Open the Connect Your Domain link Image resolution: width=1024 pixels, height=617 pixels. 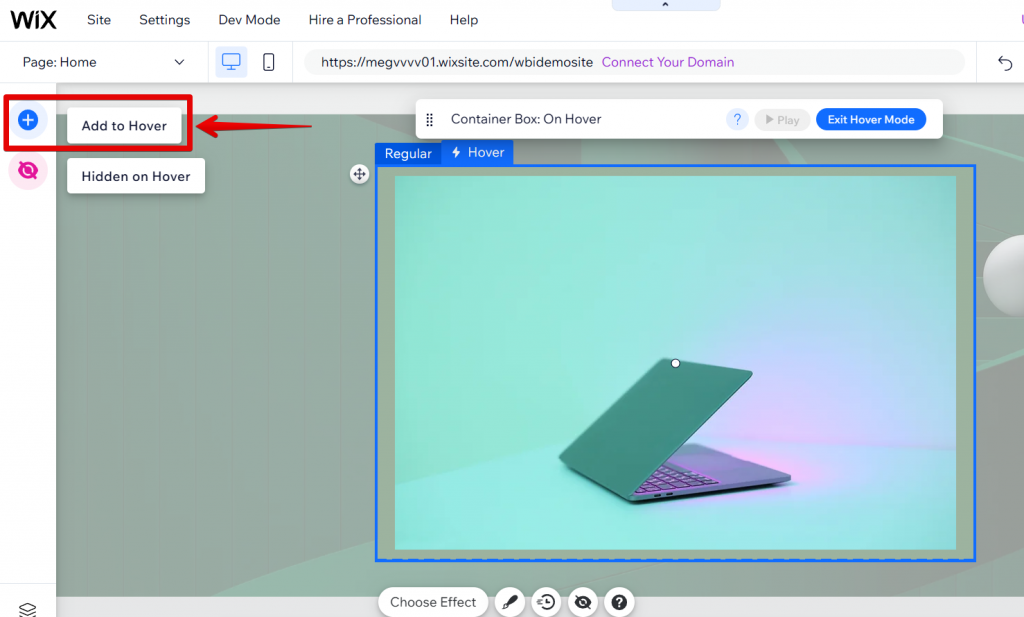[667, 61]
